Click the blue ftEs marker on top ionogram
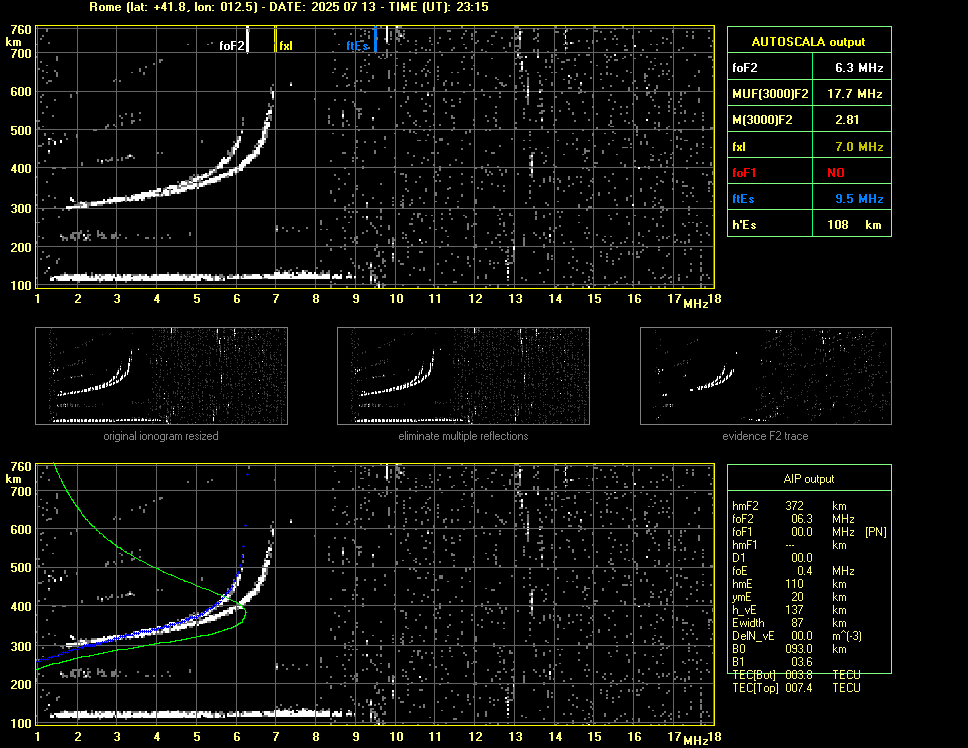Screen dimensions: 968x748 coord(375,39)
